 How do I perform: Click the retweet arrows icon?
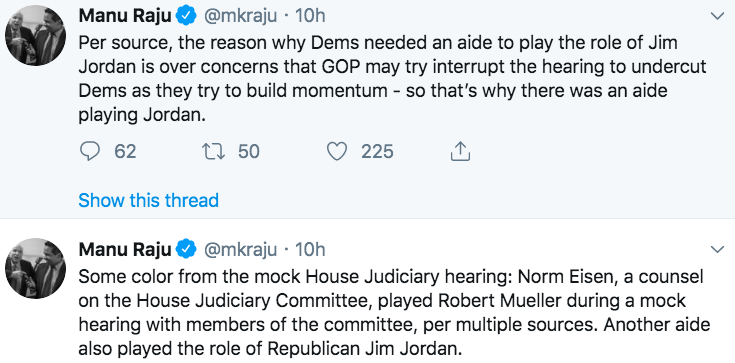(213, 151)
